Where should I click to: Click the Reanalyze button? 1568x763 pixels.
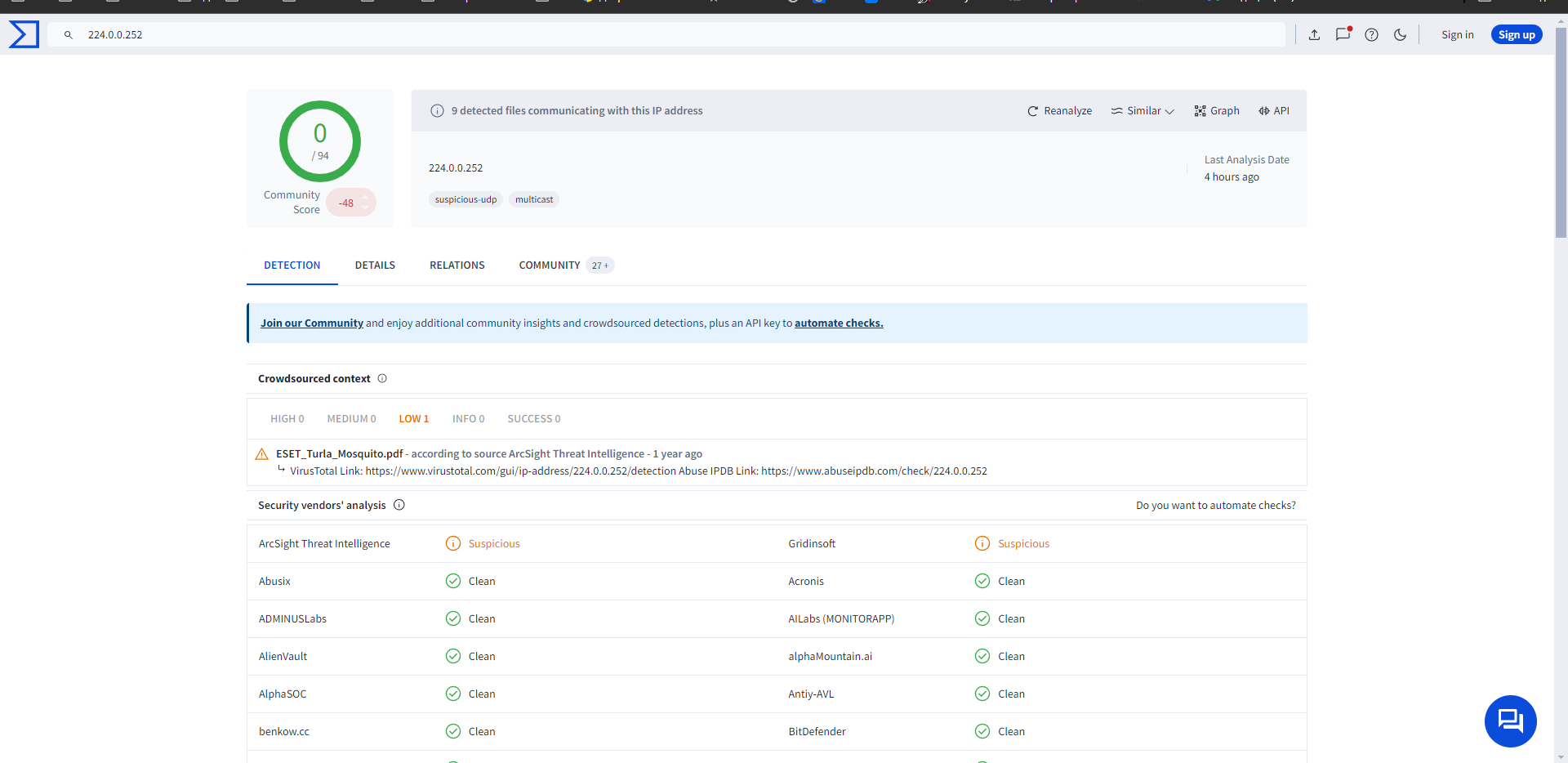[x=1059, y=111]
